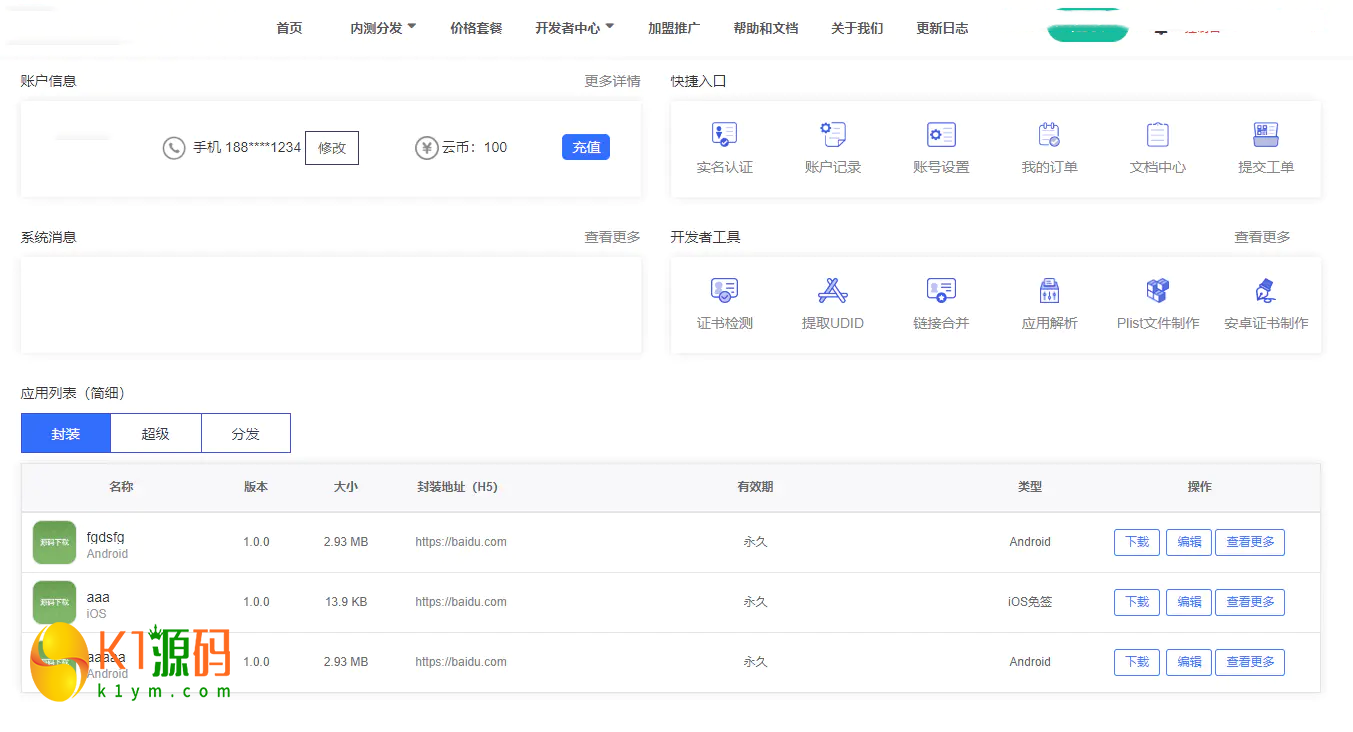1353x732 pixels.
Task: Open 价格套餐 in the top navigation
Action: point(476,28)
